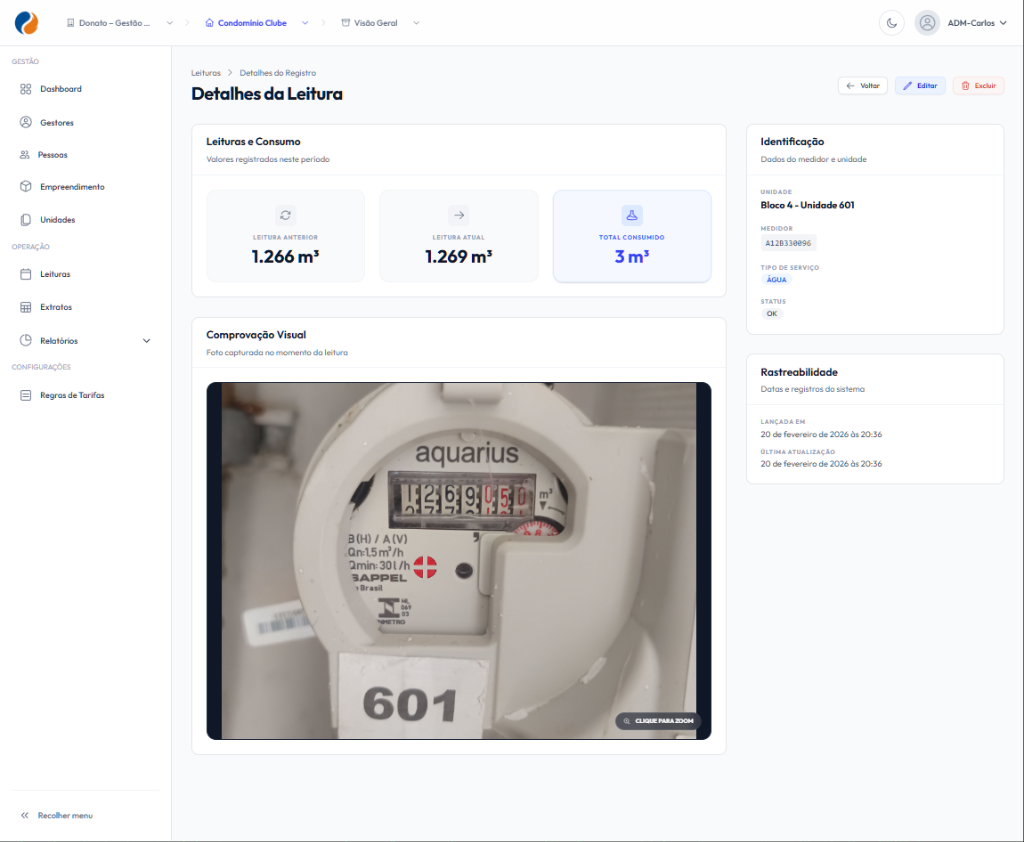The height and width of the screenshot is (842, 1024).
Task: Click the Regras de Tarifas list icon
Action: 25,395
